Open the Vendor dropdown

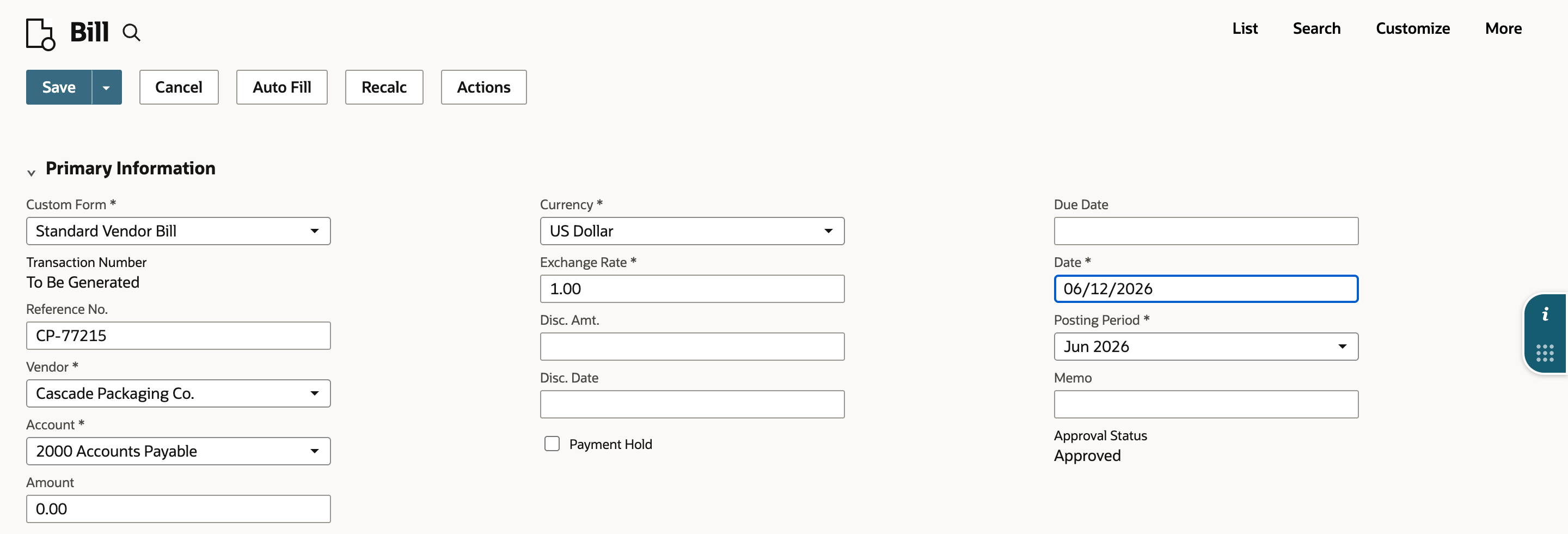[179, 393]
